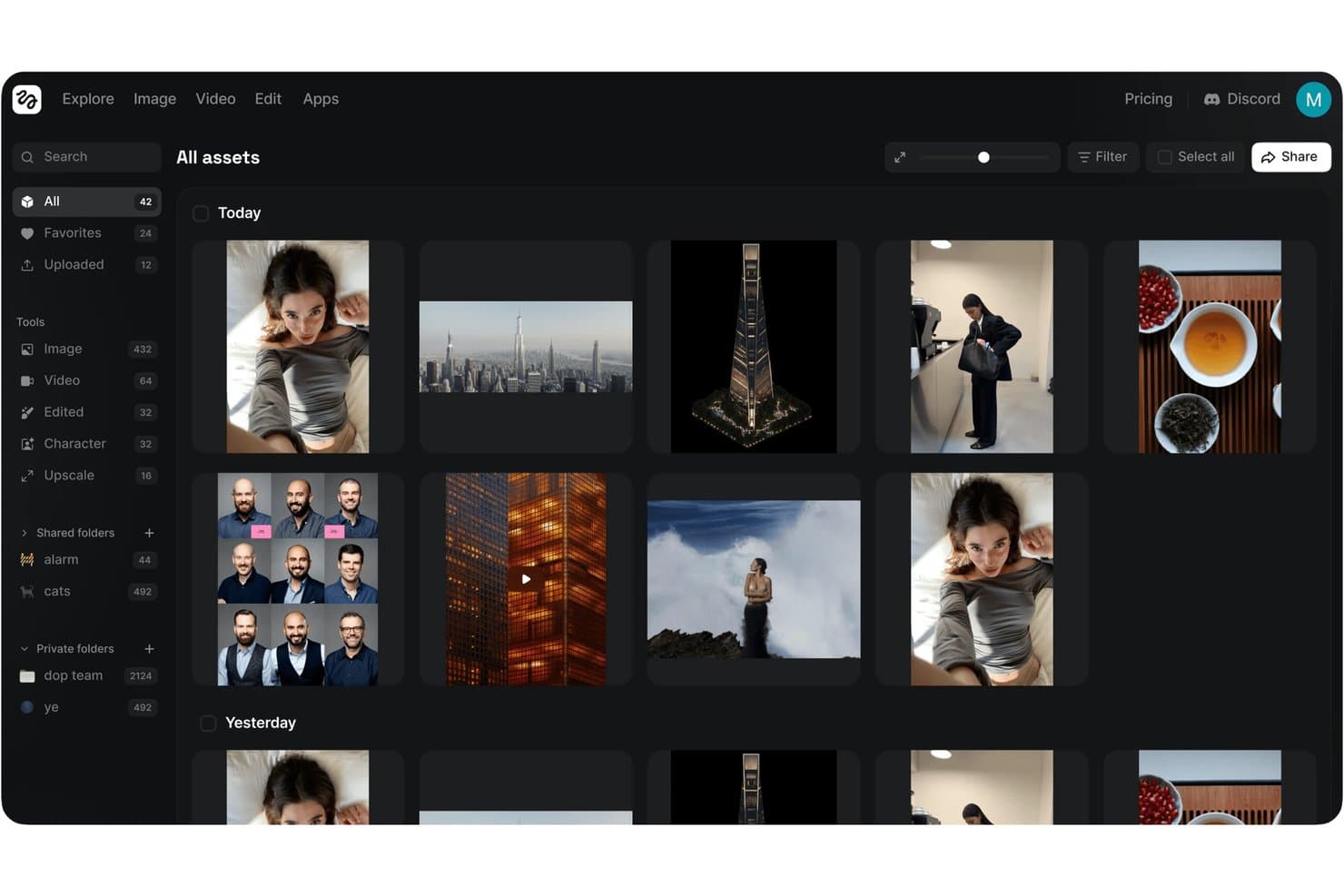Open the Edited tool entry
This screenshot has width=1344, height=896.
pos(87,412)
